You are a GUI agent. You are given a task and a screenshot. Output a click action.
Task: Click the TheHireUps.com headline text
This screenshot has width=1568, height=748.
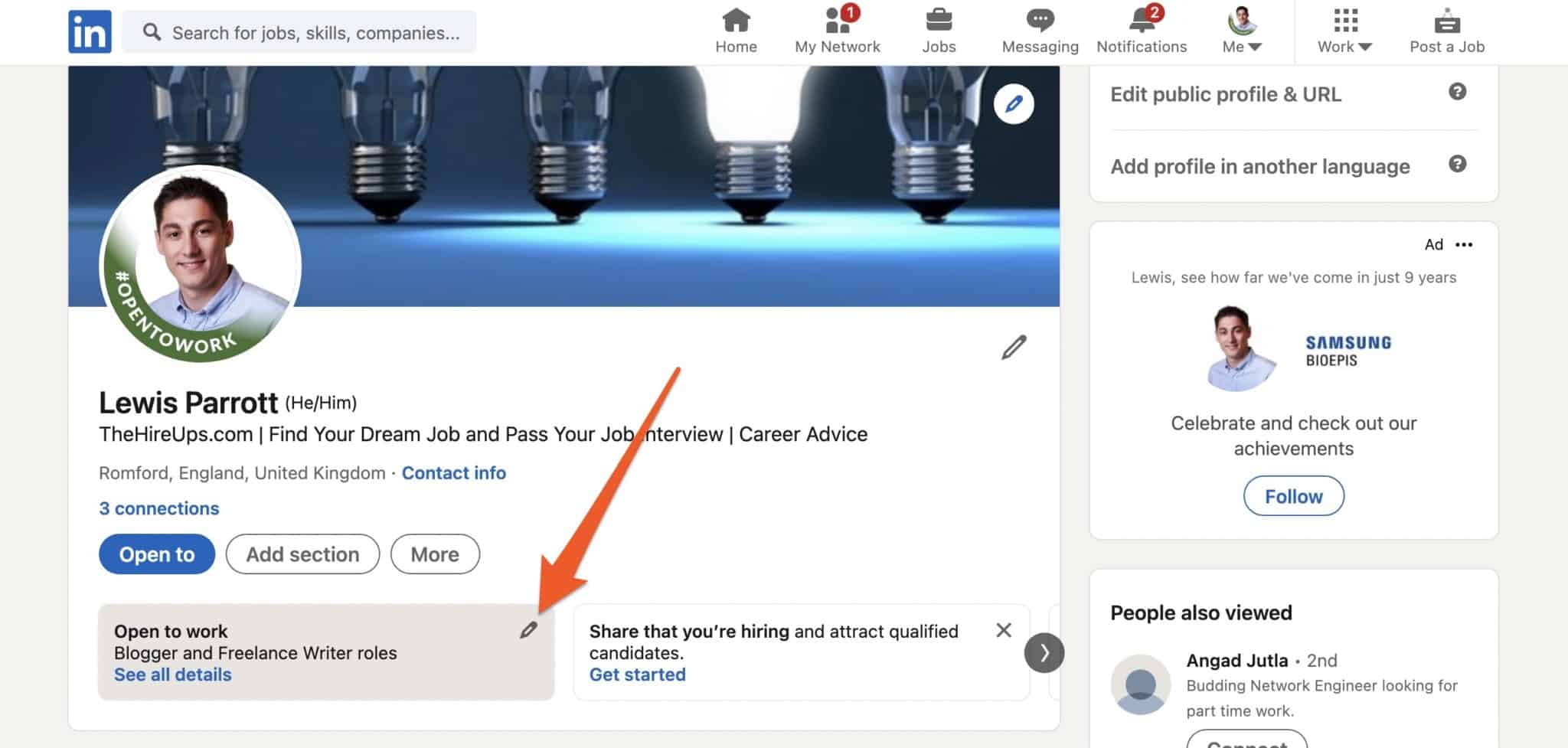[x=483, y=434]
